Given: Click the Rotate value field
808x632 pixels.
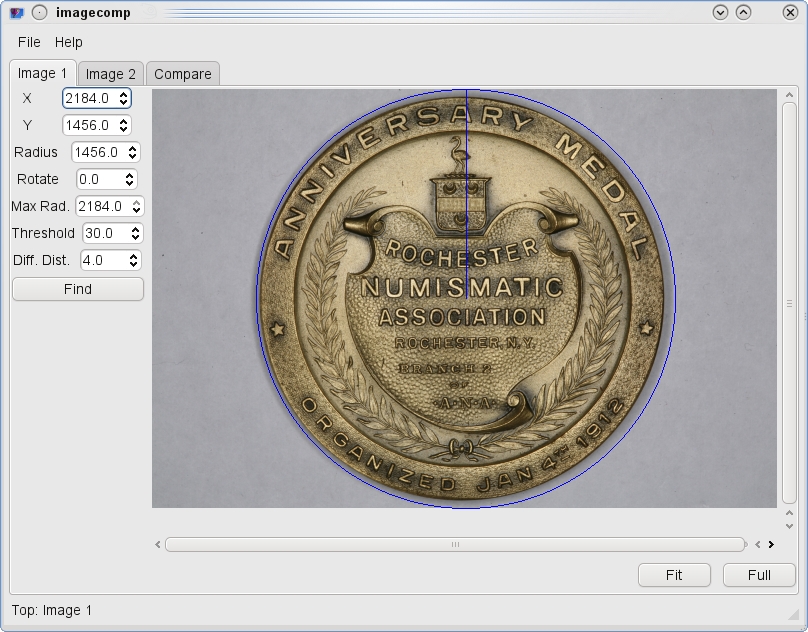Looking at the screenshot, I should [x=100, y=179].
